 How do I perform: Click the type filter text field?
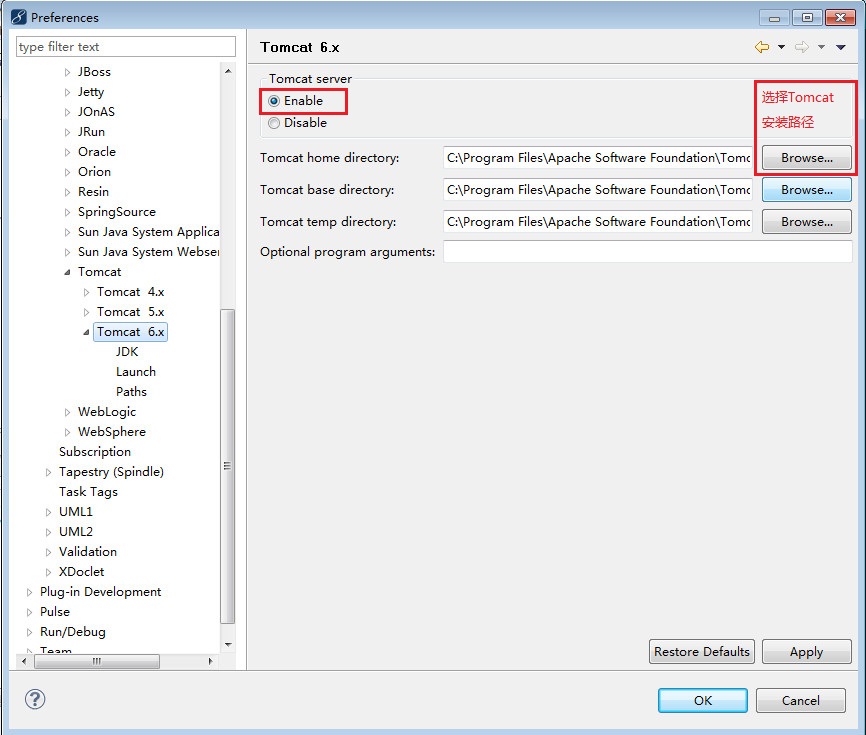(x=124, y=46)
